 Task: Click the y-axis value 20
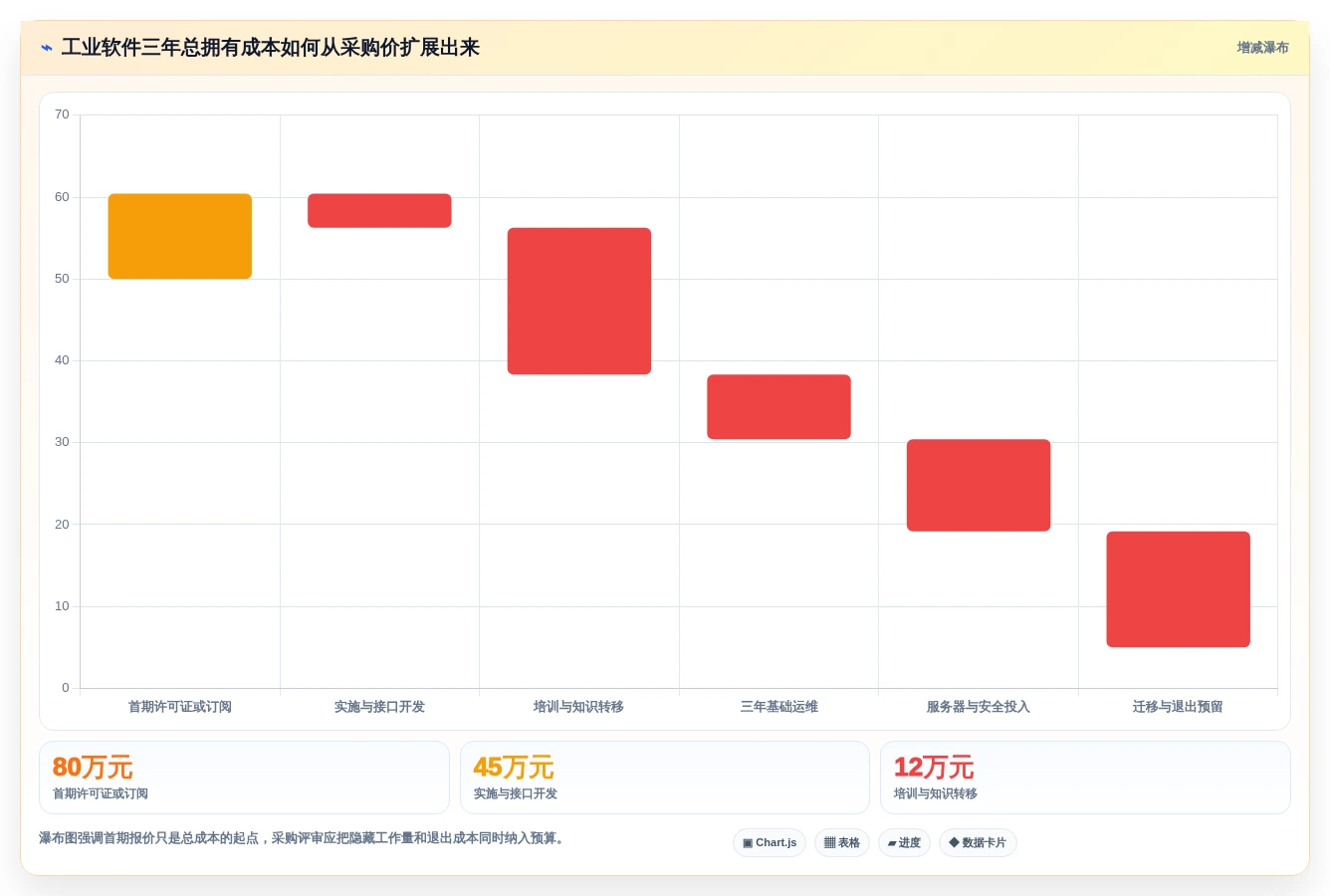[62, 525]
